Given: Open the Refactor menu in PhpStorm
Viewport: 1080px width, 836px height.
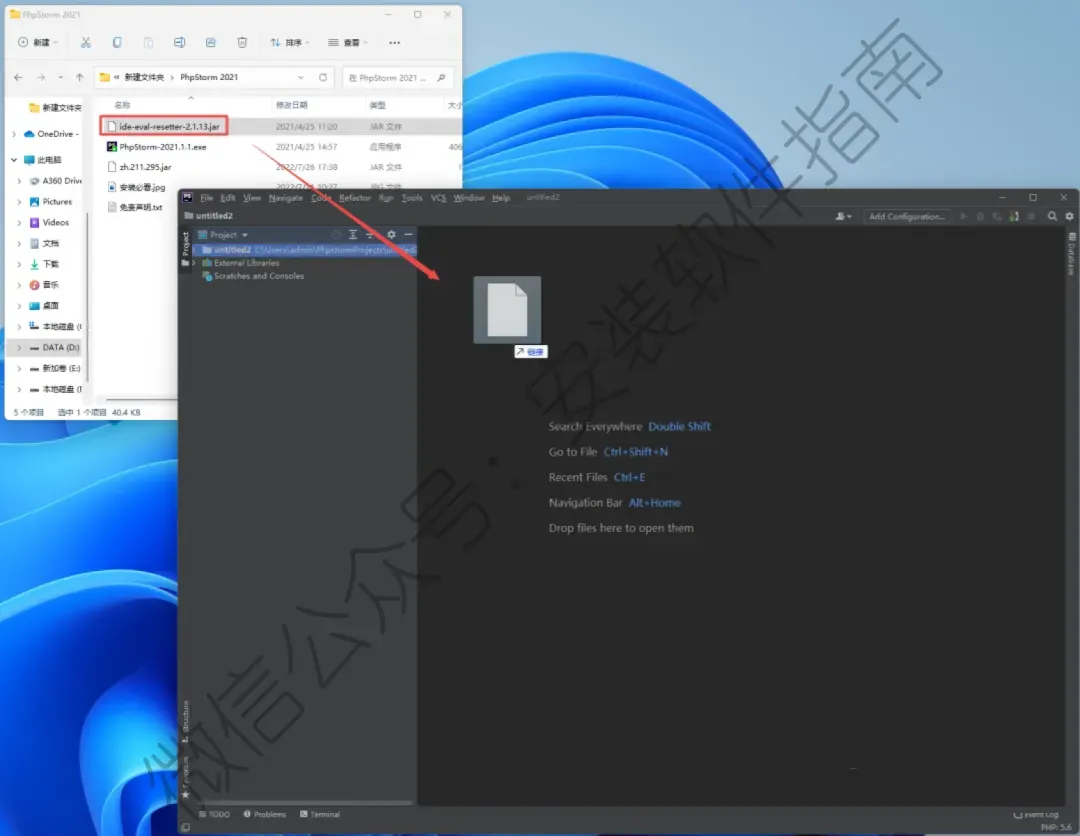Looking at the screenshot, I should pos(355,198).
